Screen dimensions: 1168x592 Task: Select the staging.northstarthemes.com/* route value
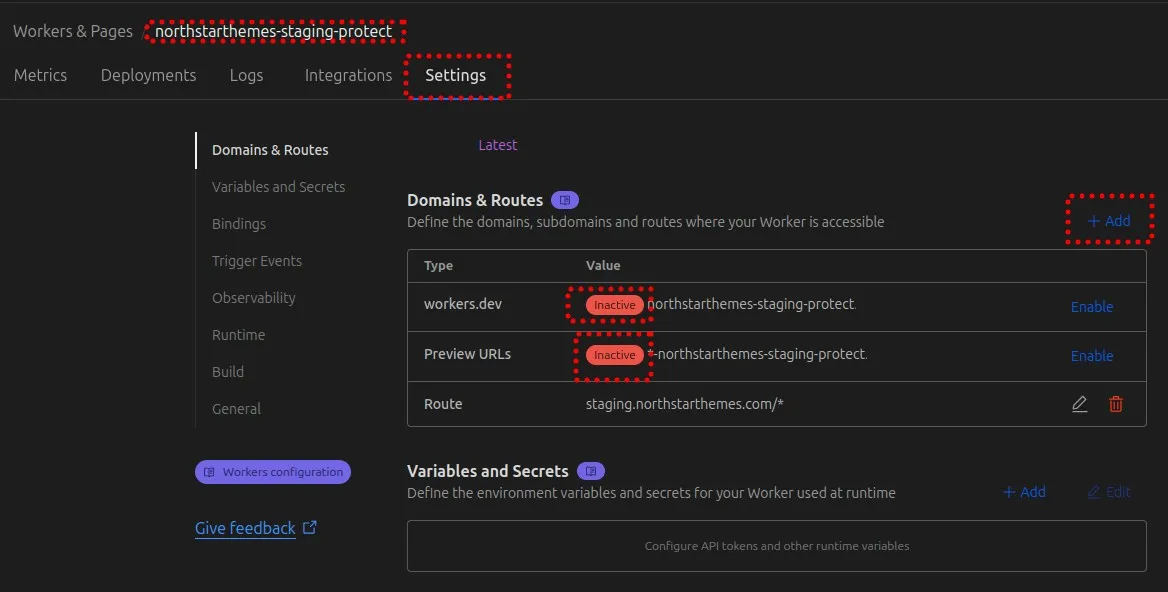tap(685, 404)
